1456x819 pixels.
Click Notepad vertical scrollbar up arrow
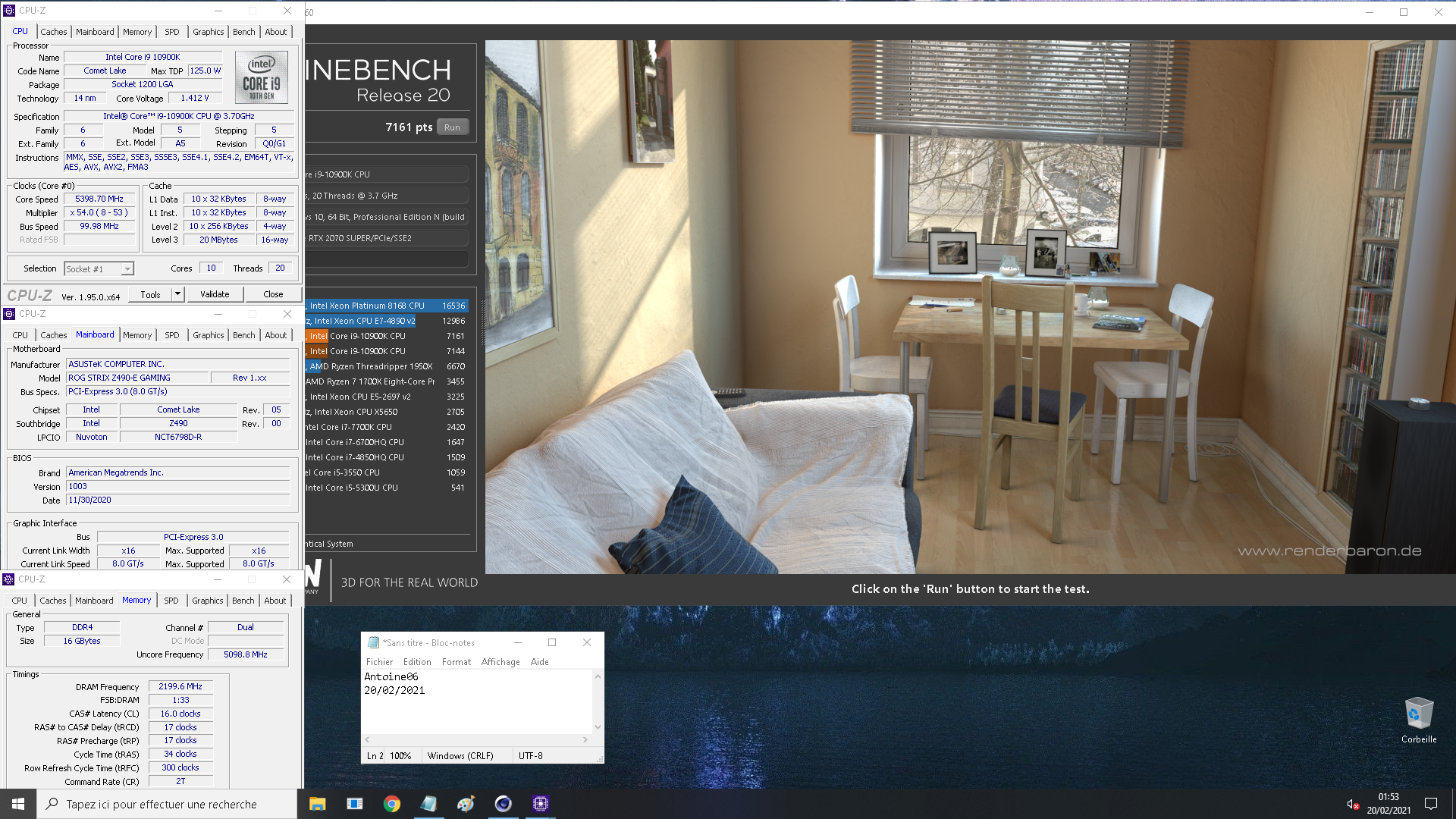[x=598, y=676]
